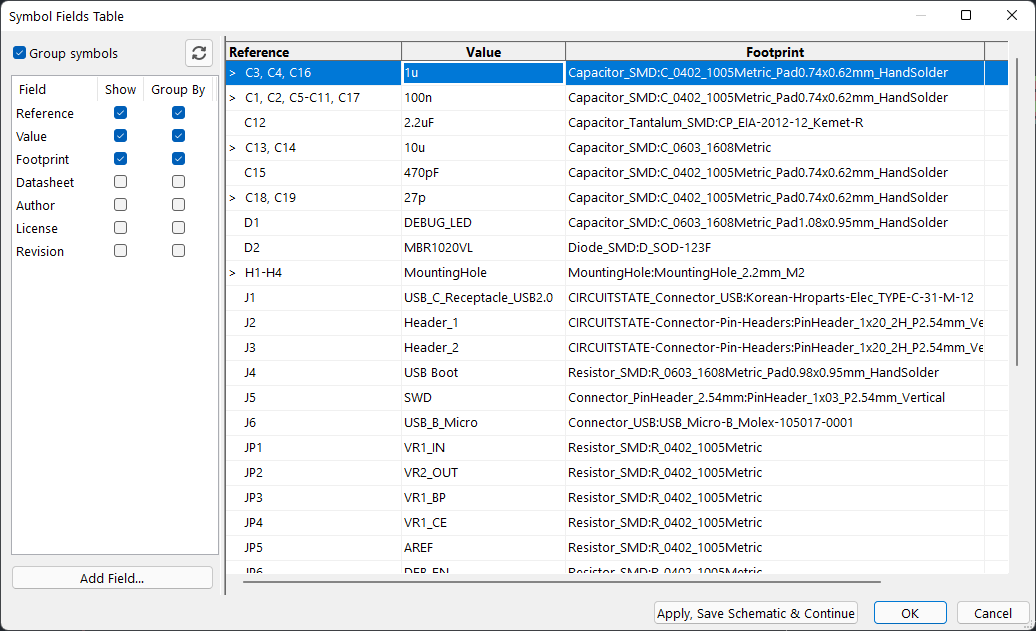Select the VR1_BP value cell

point(483,498)
